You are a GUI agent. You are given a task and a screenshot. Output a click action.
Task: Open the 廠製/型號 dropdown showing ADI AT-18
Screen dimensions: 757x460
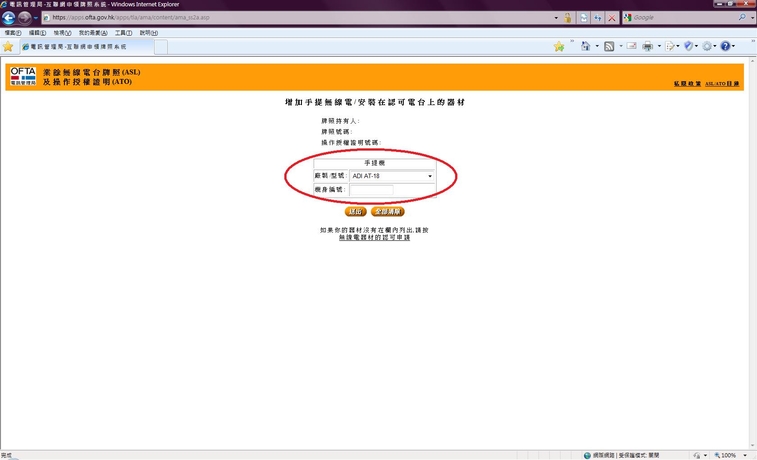point(392,176)
